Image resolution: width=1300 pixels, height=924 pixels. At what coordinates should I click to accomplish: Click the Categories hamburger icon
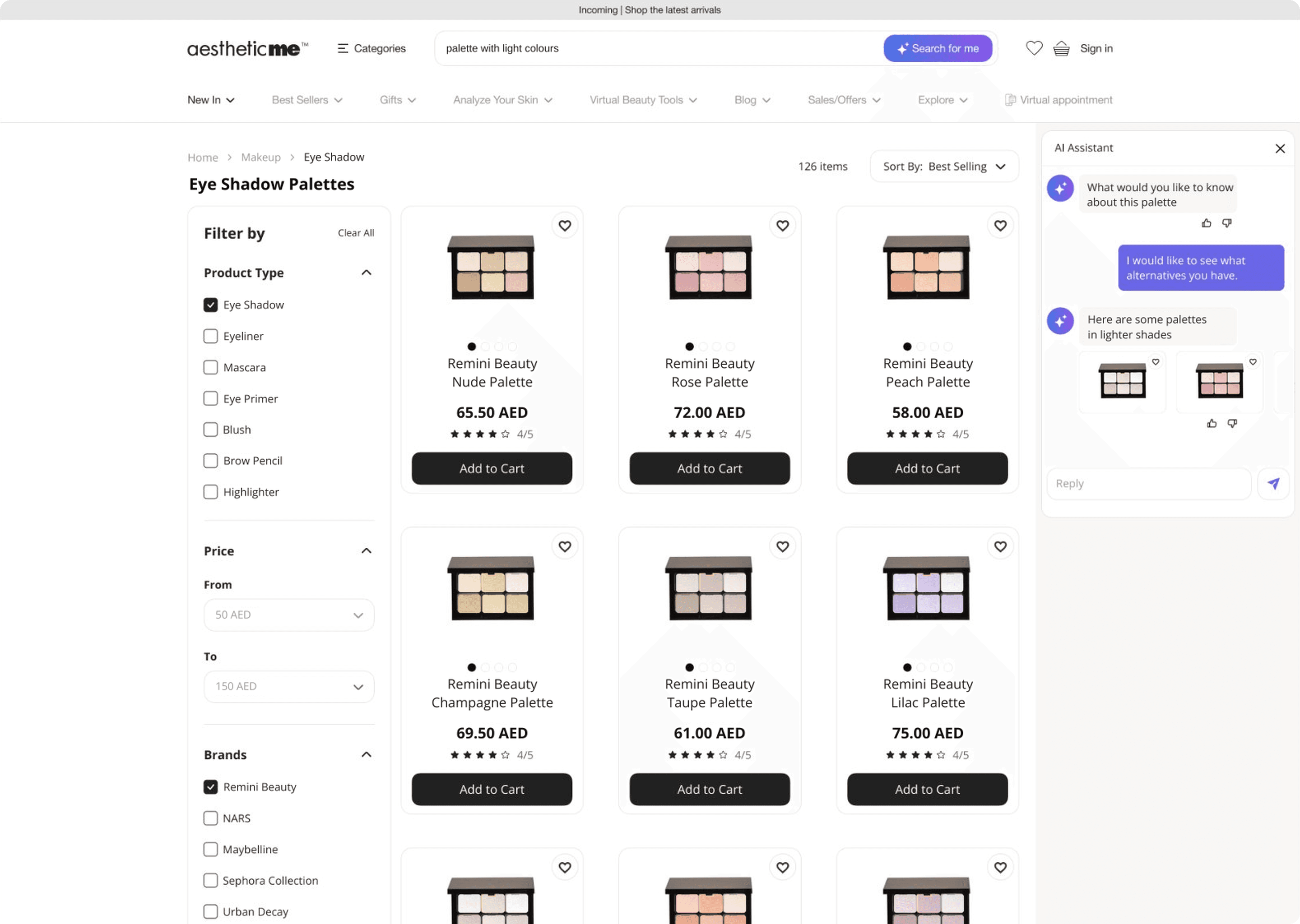tap(342, 48)
